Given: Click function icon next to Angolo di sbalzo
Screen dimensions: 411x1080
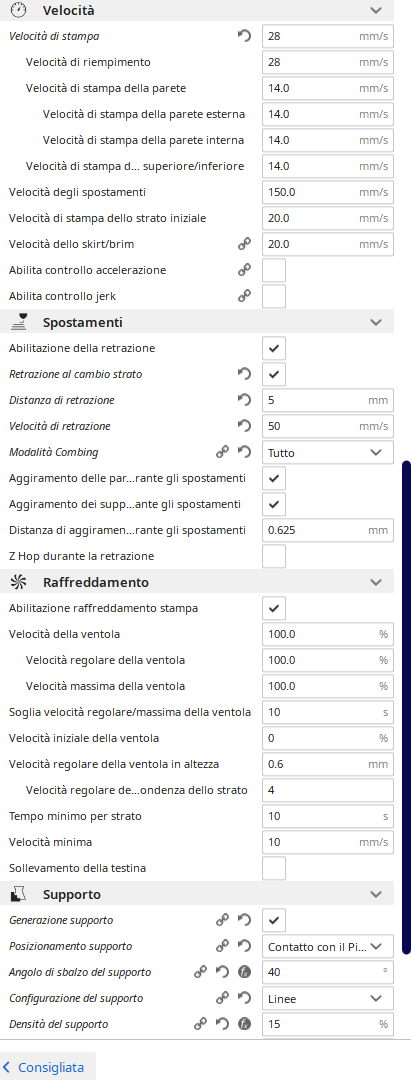Looking at the screenshot, I should [x=244, y=972].
